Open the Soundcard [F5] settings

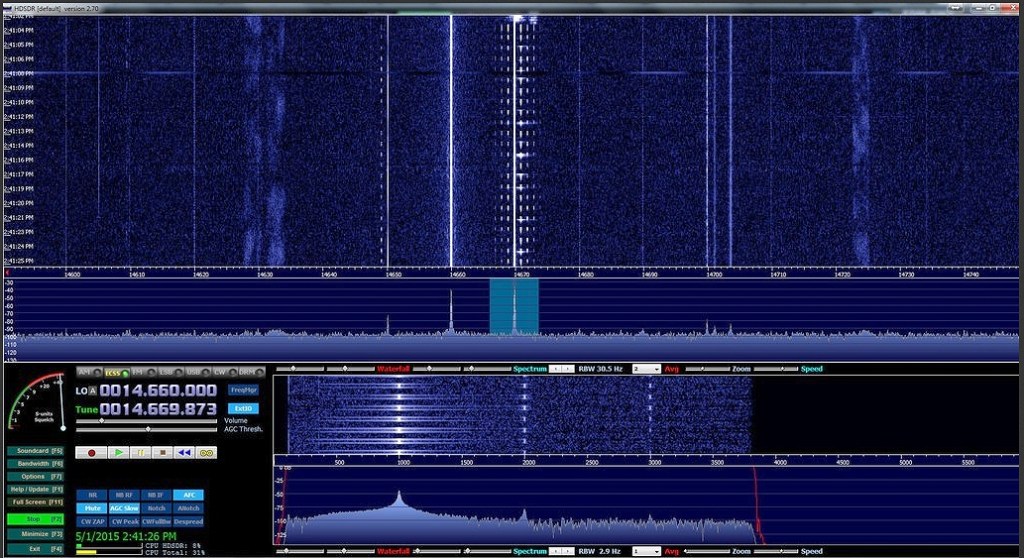[x=37, y=450]
